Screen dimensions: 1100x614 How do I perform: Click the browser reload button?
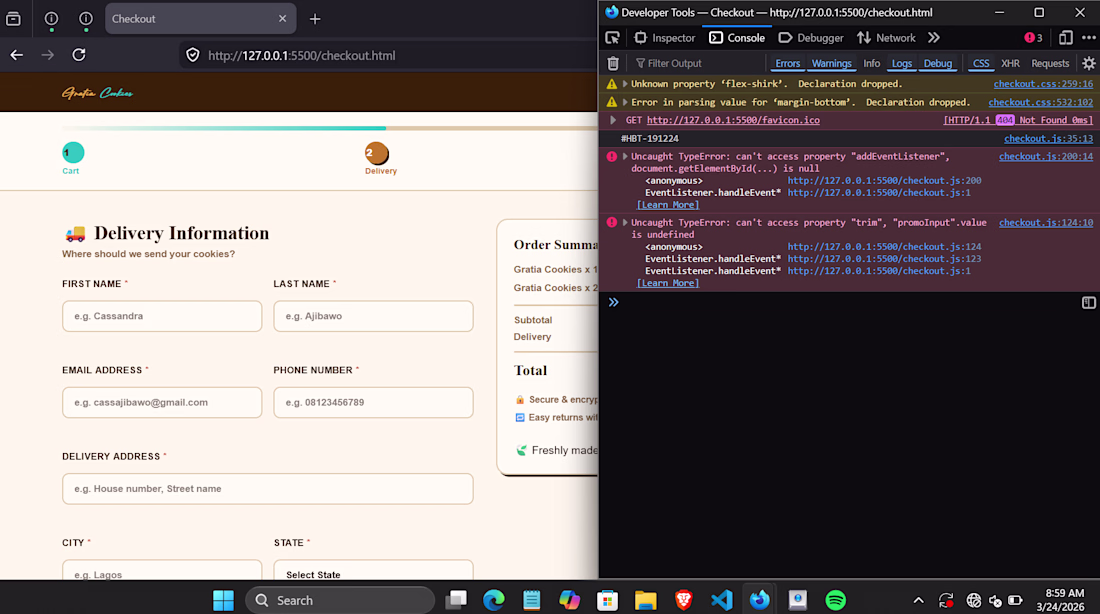pyautogui.click(x=79, y=55)
